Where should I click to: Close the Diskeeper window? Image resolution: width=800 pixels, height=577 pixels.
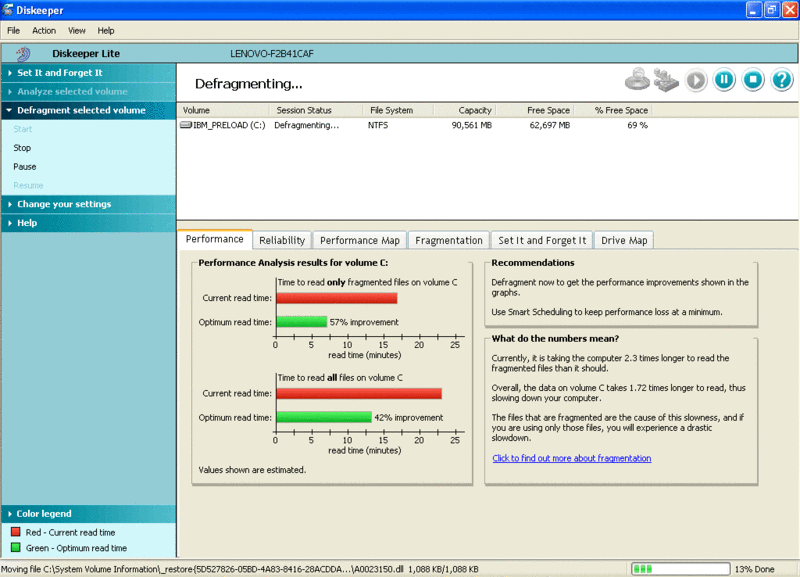(790, 10)
